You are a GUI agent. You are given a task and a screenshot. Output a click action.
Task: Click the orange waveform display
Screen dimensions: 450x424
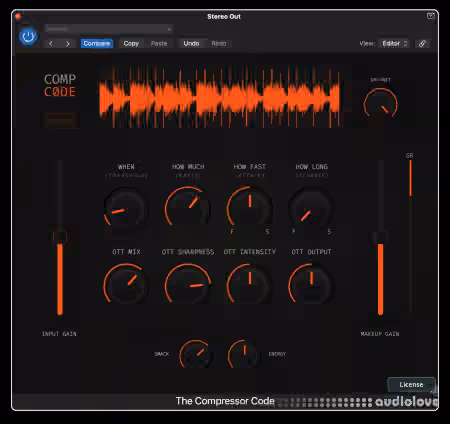220,97
